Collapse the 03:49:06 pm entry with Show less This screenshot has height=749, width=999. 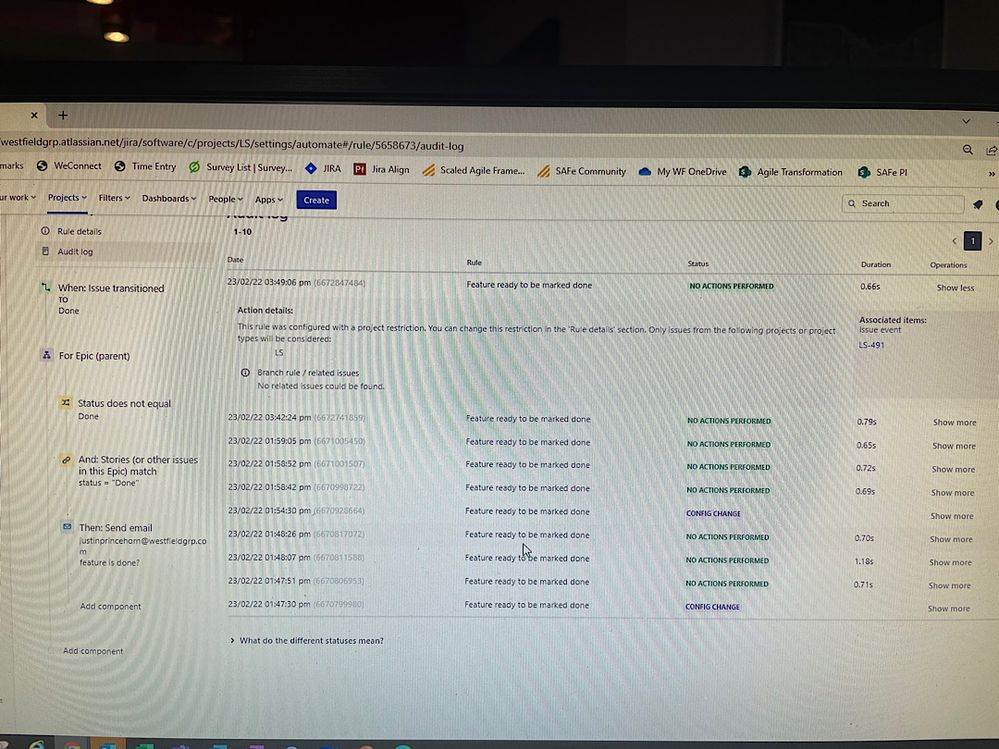955,288
